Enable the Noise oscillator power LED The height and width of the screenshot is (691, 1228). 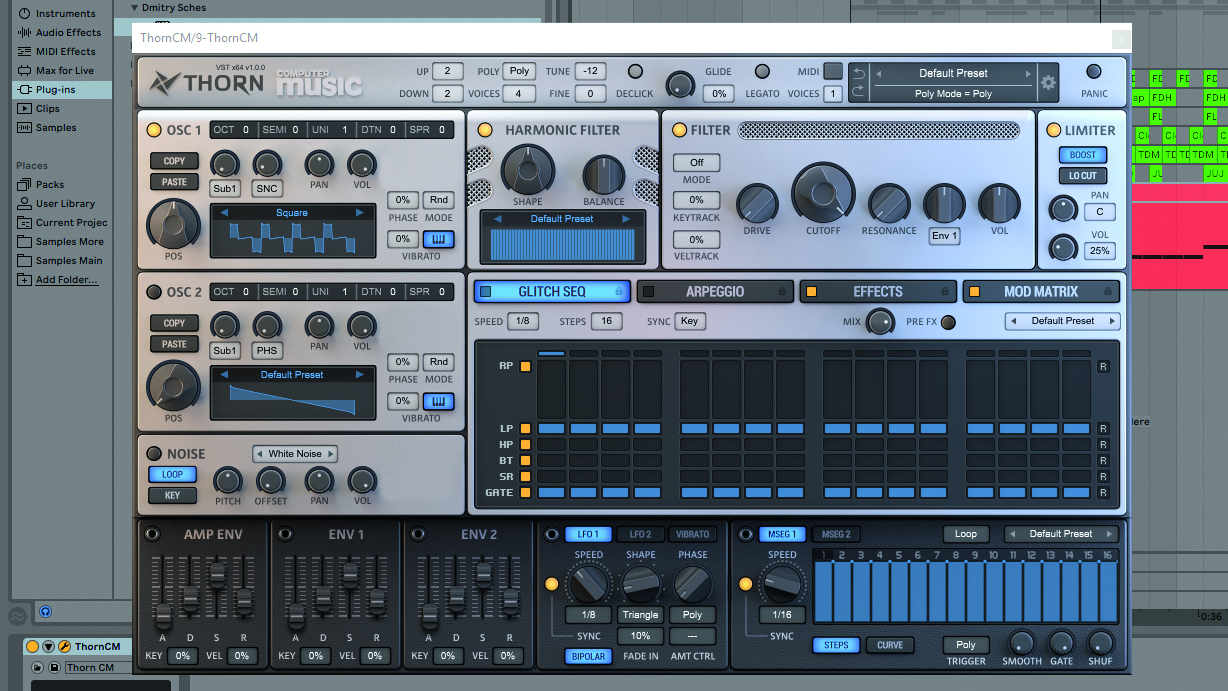click(x=154, y=454)
